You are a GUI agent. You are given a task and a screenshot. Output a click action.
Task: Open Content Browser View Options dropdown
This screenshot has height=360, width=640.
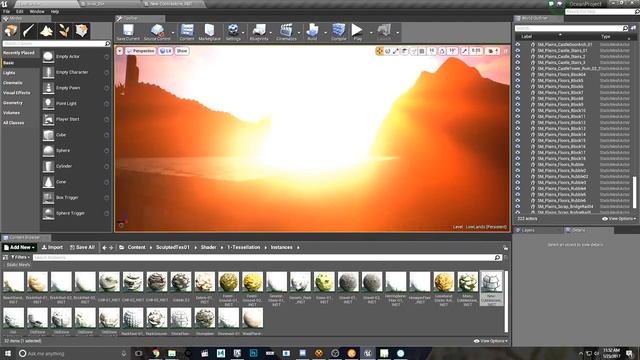pyautogui.click(x=491, y=341)
